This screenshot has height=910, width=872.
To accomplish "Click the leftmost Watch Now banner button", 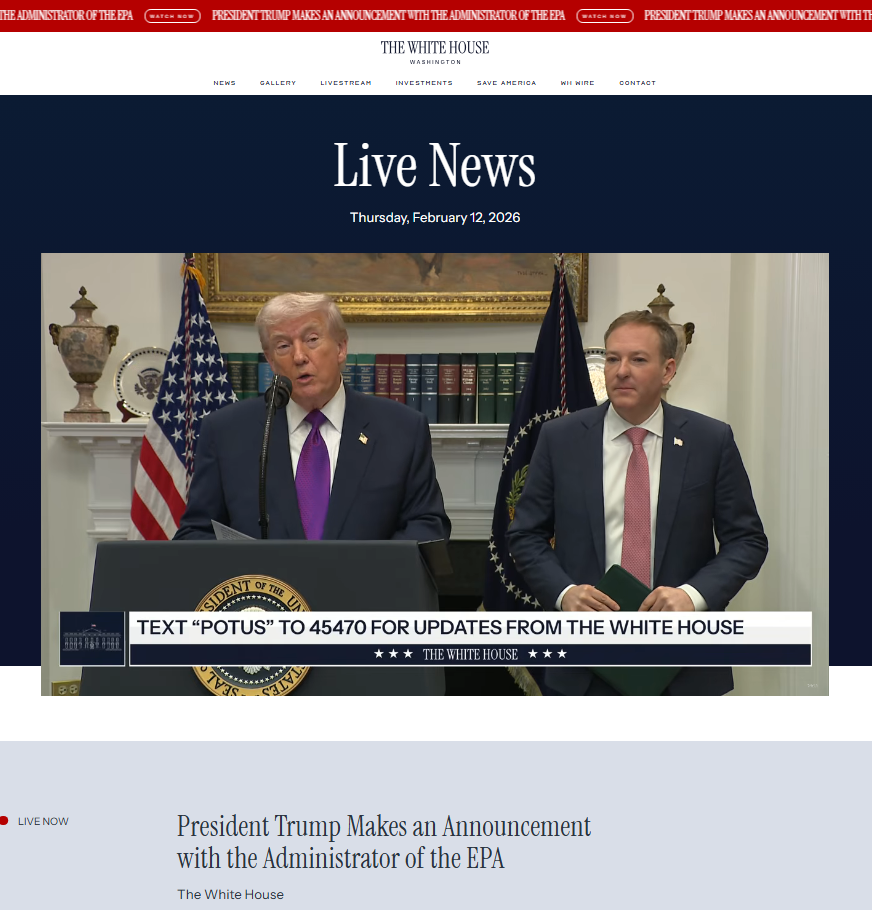I will (172, 16).
